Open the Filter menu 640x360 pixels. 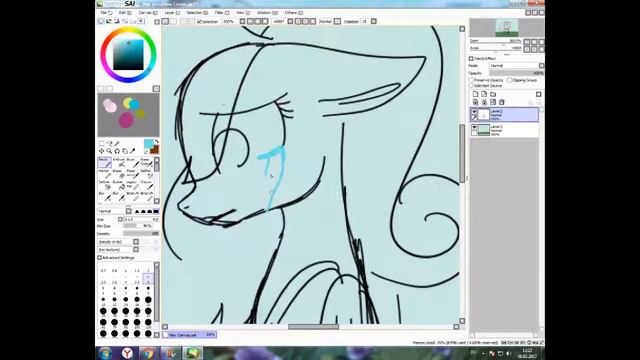pyautogui.click(x=222, y=13)
